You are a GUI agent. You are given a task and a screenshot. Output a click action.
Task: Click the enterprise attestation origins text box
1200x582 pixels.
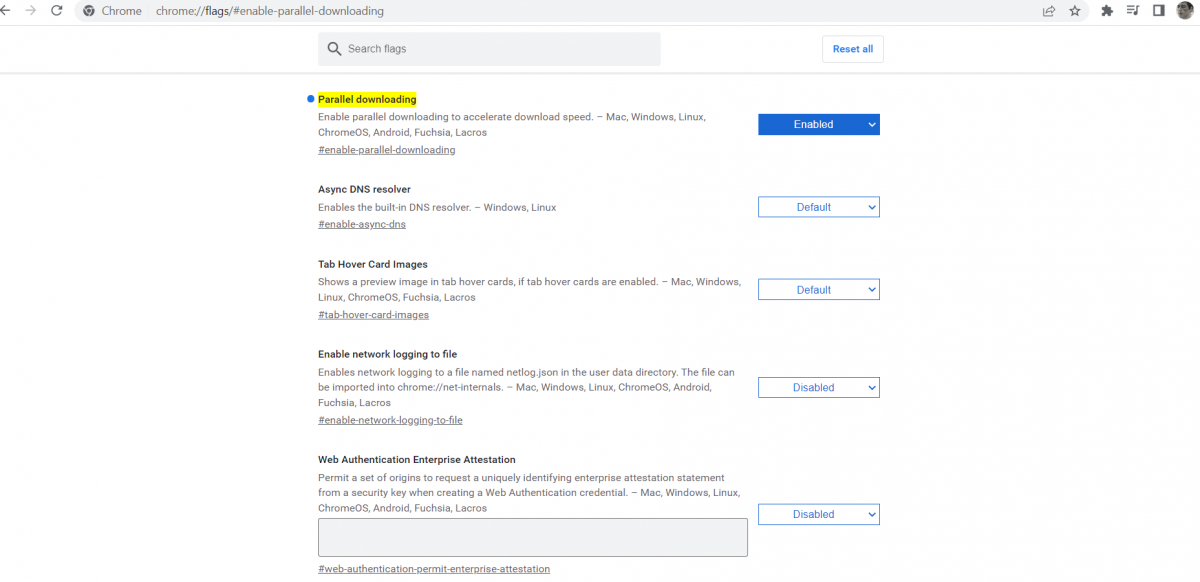(532, 537)
